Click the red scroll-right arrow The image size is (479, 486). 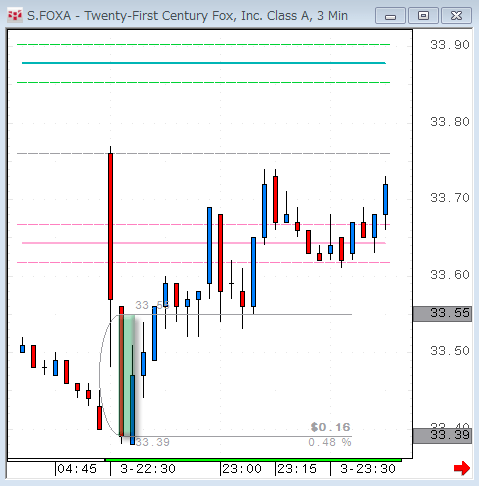pos(462,468)
